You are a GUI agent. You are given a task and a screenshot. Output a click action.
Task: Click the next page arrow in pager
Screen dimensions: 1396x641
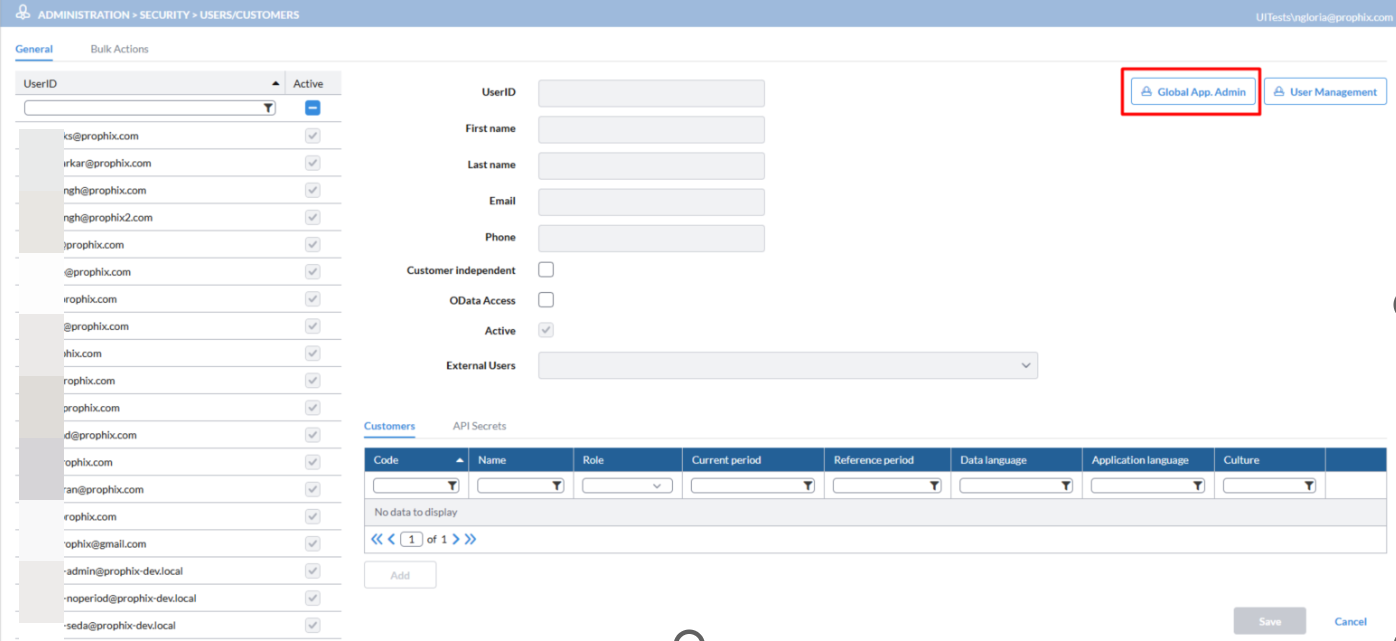(x=456, y=539)
